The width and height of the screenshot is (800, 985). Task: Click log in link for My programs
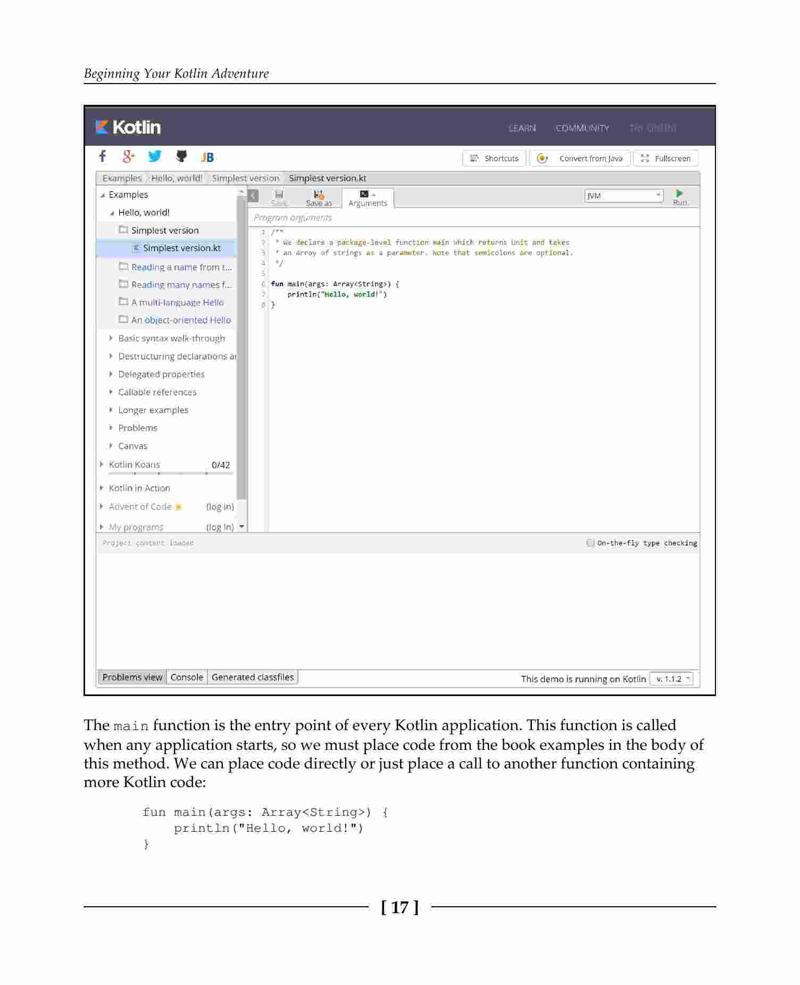(220, 527)
